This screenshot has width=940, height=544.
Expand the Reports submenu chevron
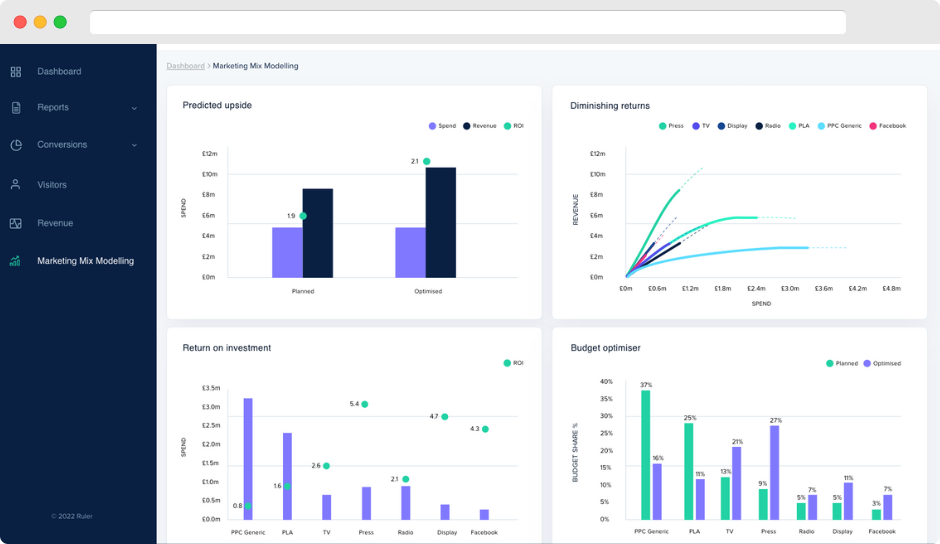(x=134, y=109)
